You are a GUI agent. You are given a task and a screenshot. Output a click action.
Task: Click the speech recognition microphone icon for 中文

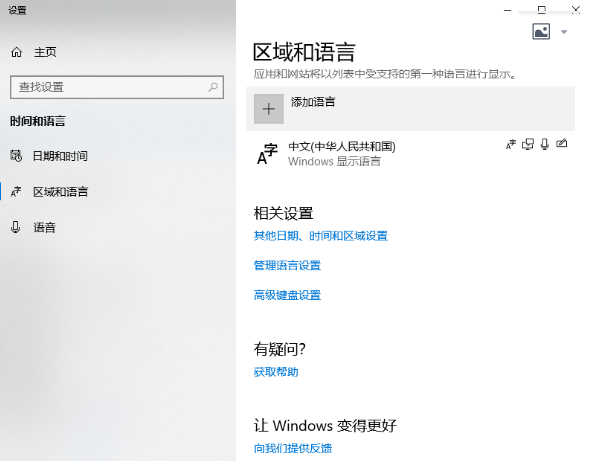pos(545,144)
